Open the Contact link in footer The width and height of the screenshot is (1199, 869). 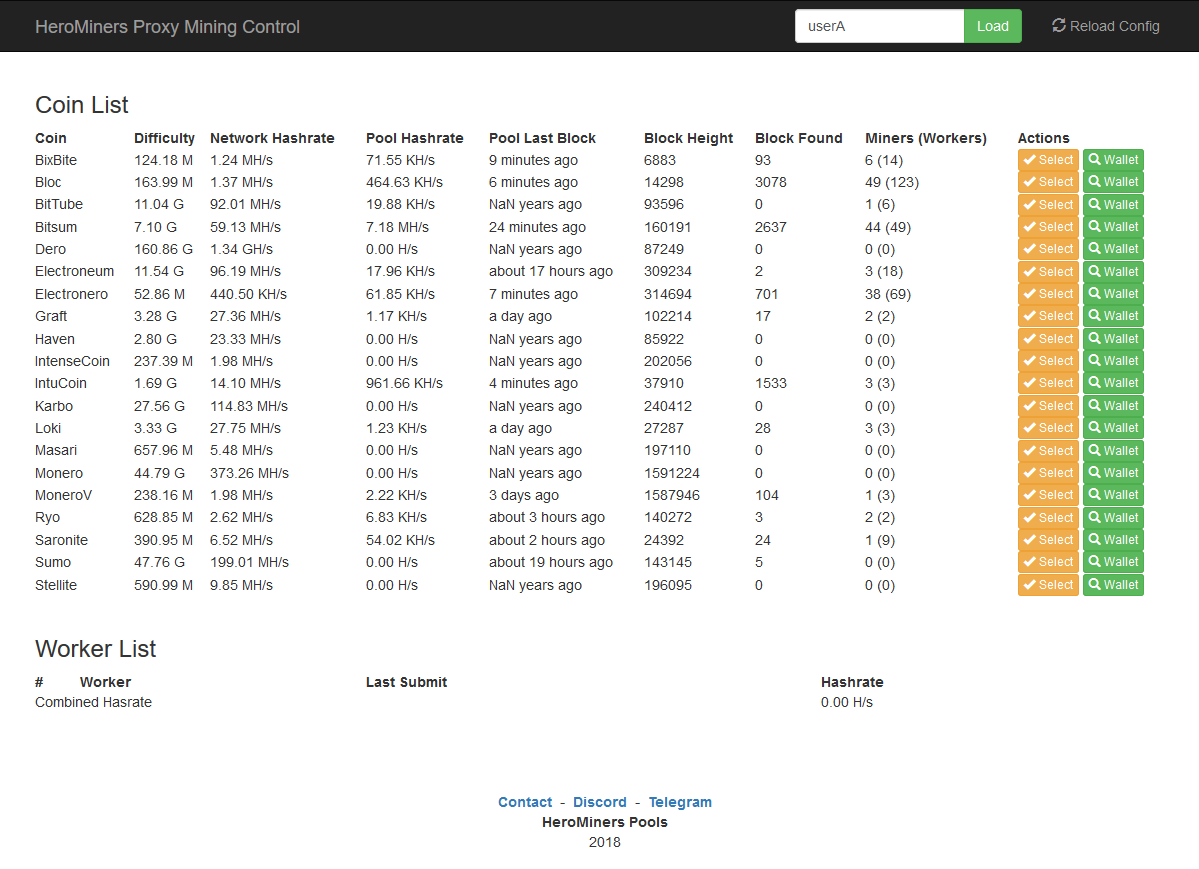(x=525, y=802)
